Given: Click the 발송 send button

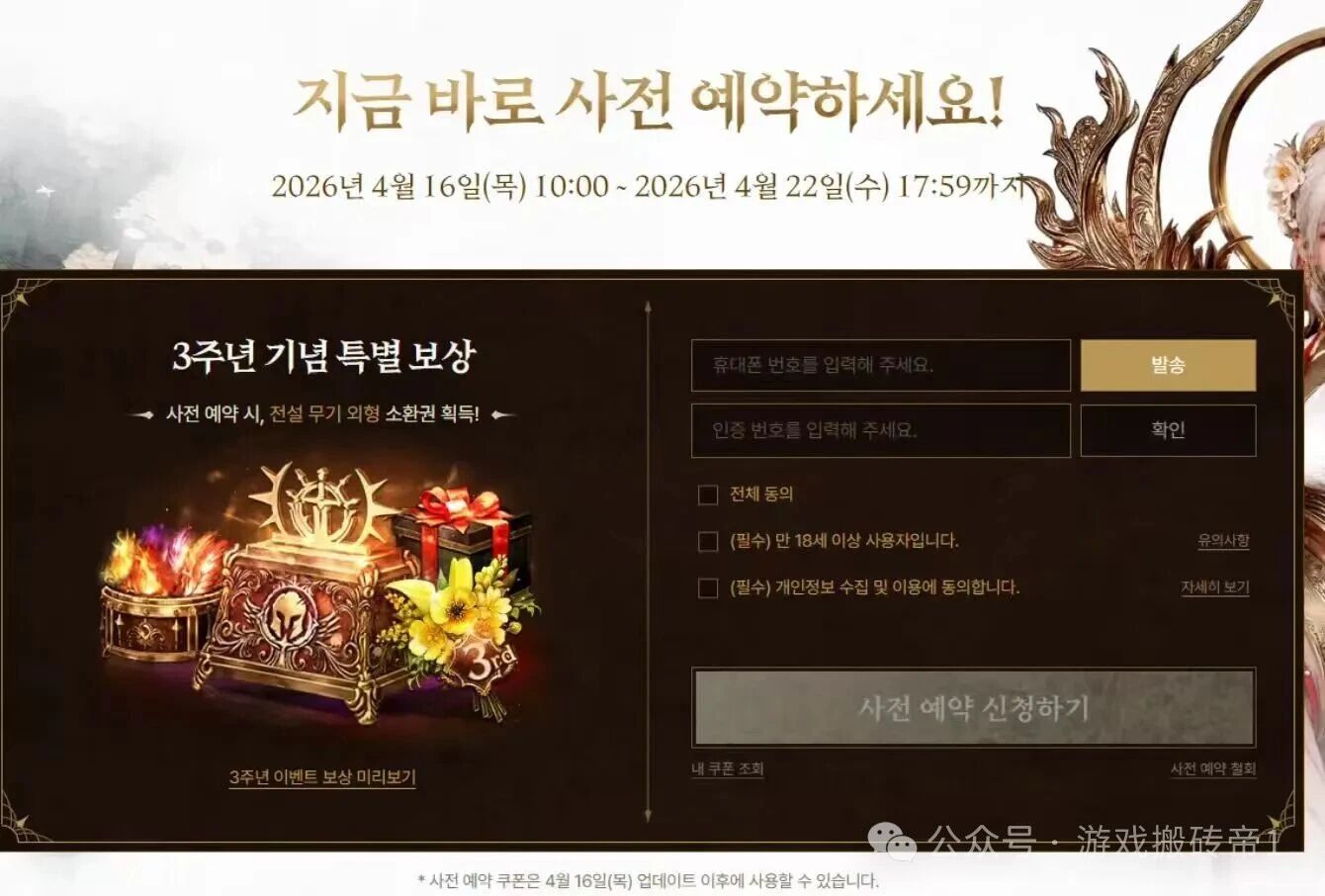Looking at the screenshot, I should pos(1168,365).
